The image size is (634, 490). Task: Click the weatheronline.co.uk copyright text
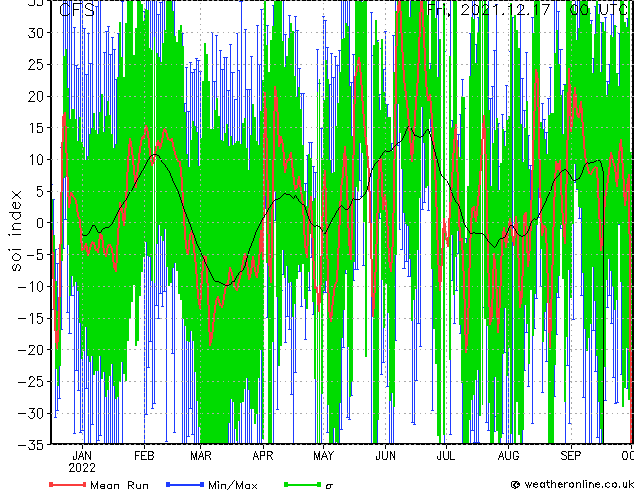pyautogui.click(x=572, y=484)
